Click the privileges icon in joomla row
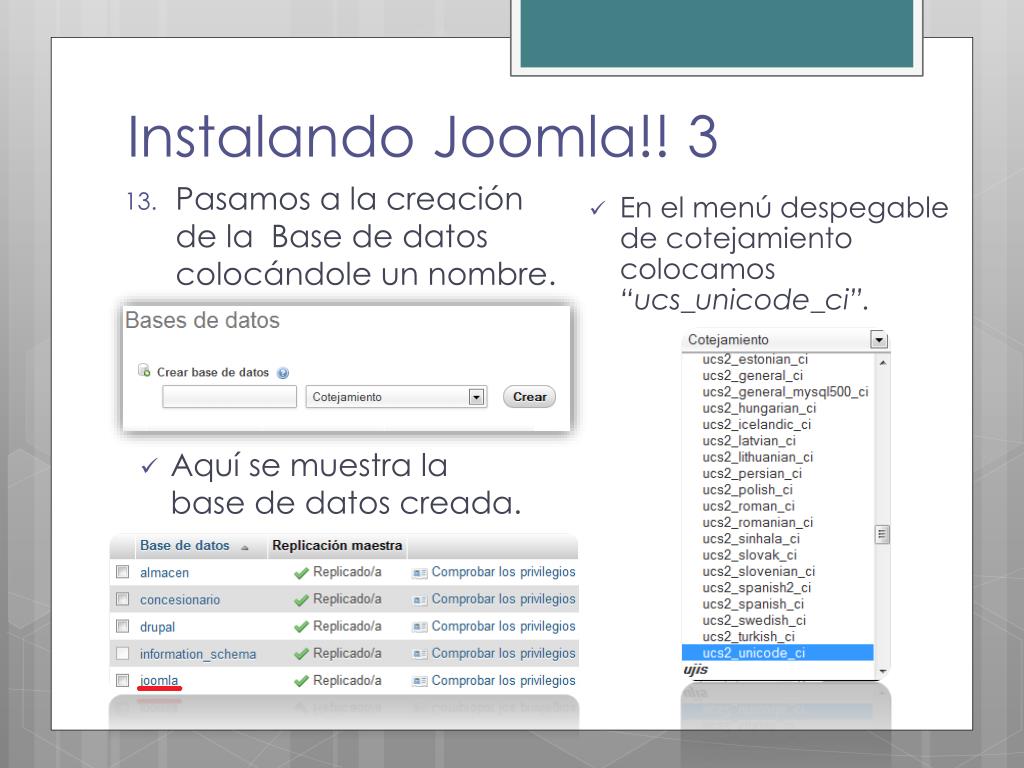 coord(419,682)
